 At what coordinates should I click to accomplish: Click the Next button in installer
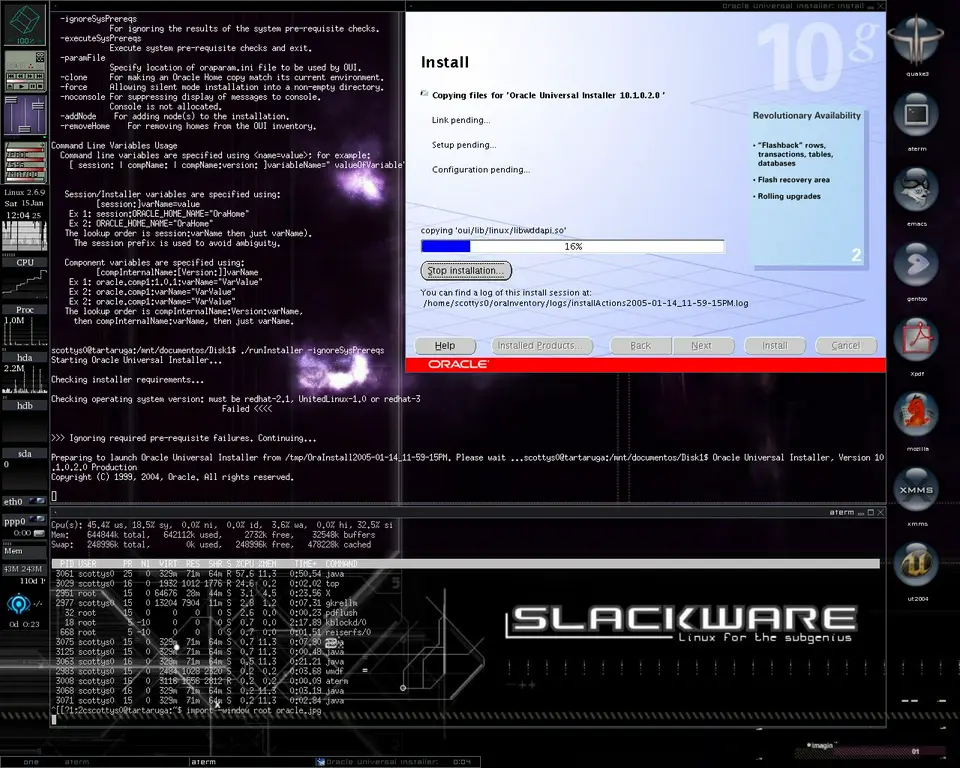pos(702,346)
